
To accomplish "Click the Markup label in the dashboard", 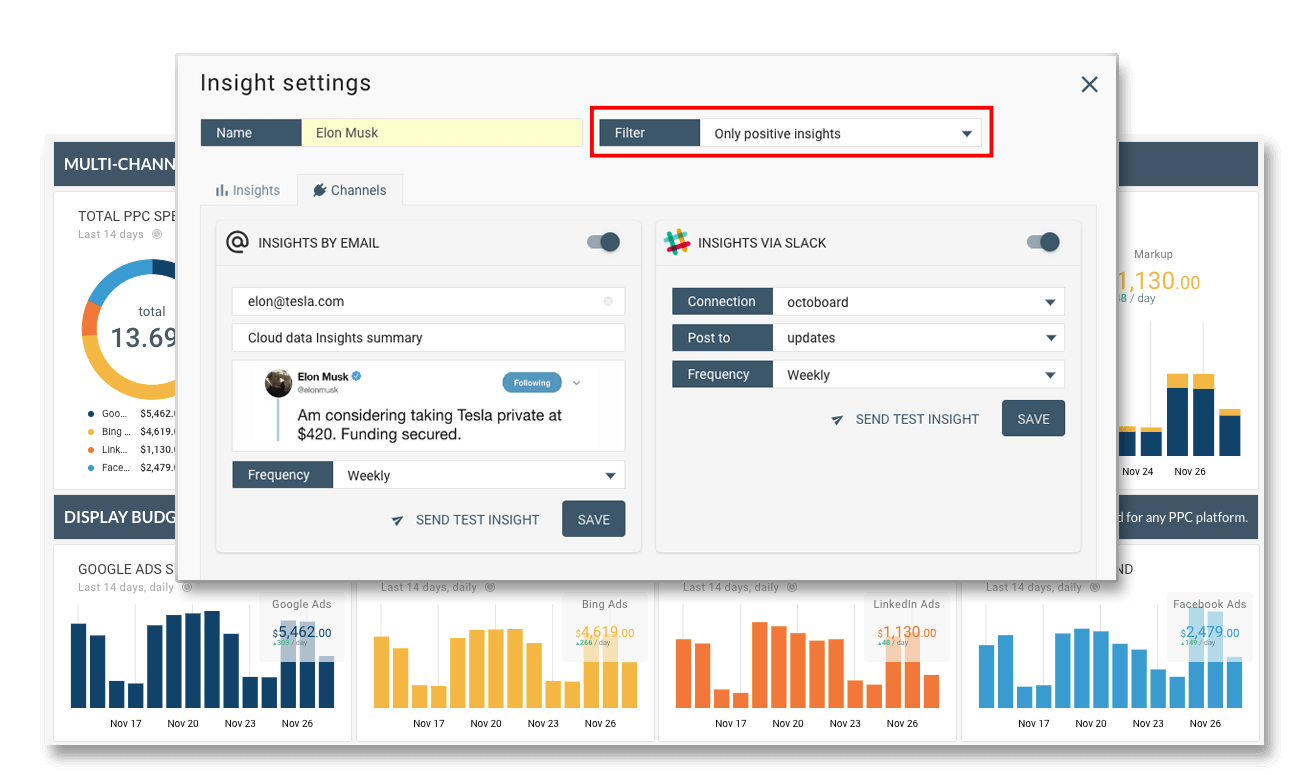I will coord(1153,254).
